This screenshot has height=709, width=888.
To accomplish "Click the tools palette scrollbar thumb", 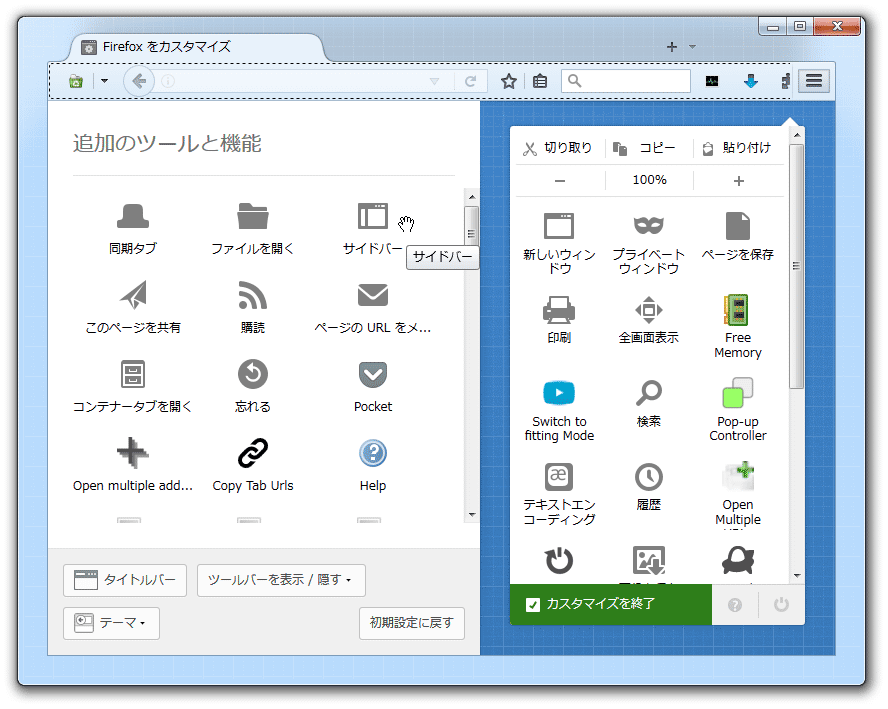I will pos(471,227).
